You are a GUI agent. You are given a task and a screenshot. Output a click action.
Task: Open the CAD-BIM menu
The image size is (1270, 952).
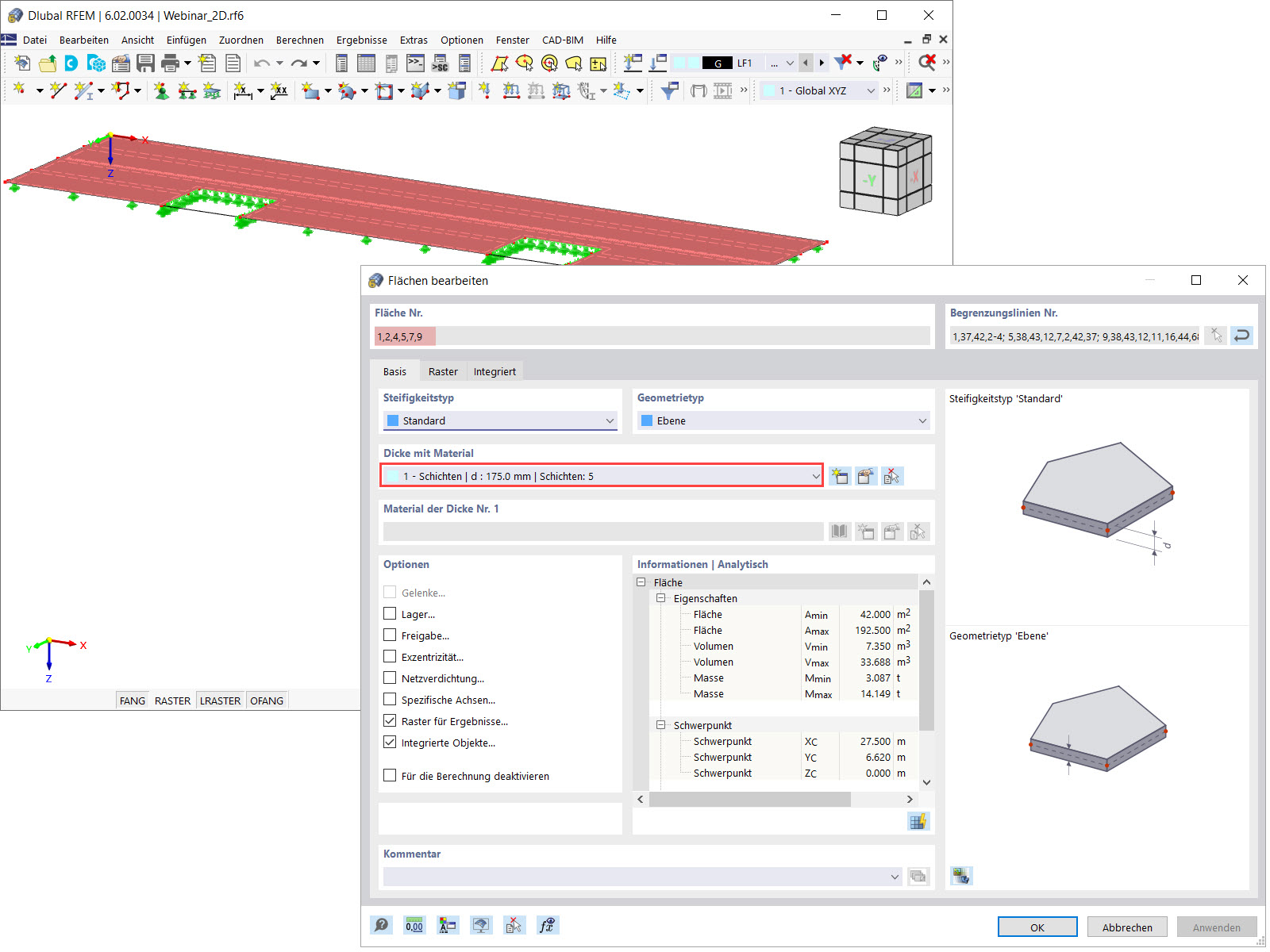coord(563,40)
